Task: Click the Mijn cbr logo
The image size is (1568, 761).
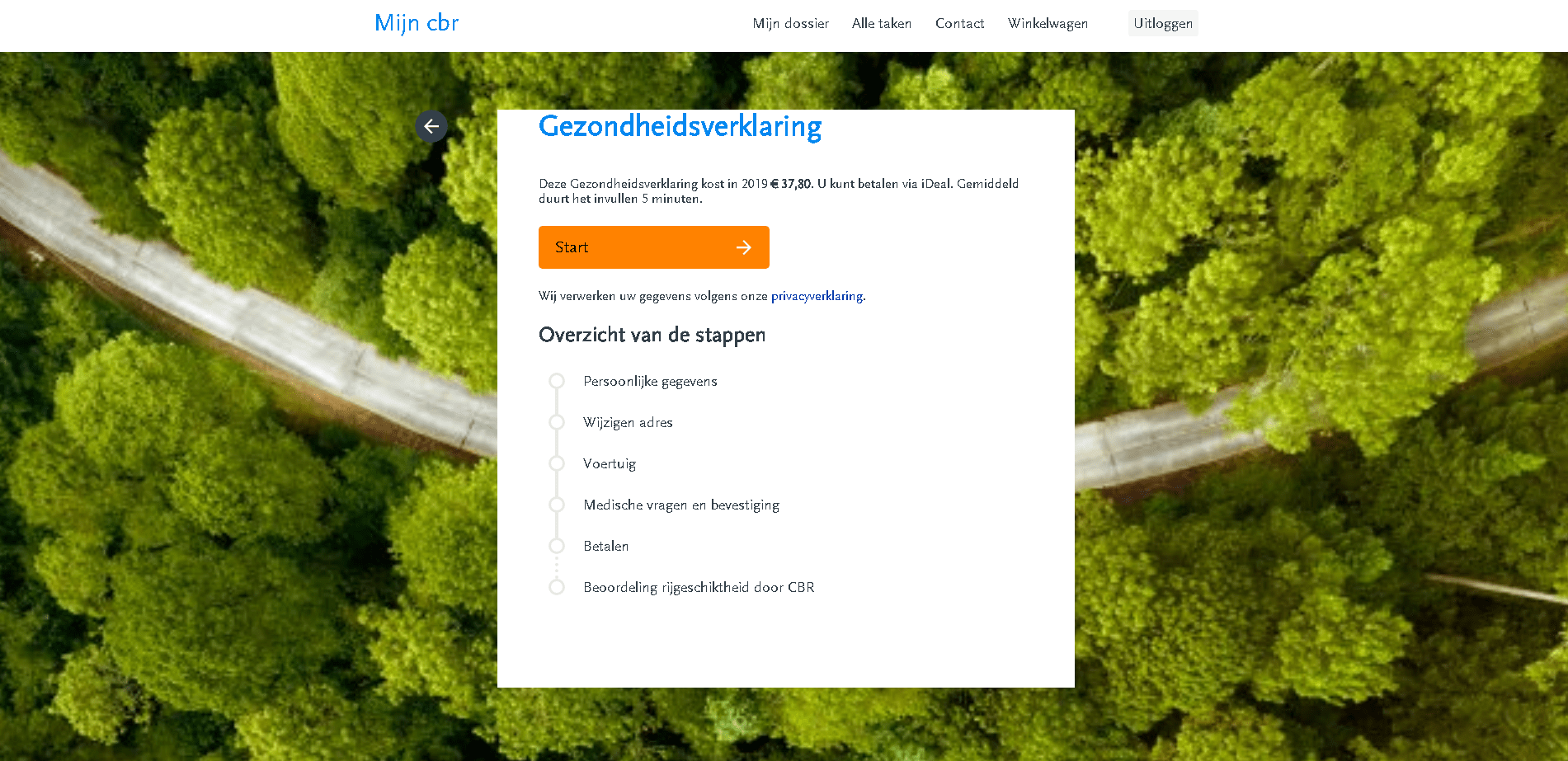Action: (417, 23)
